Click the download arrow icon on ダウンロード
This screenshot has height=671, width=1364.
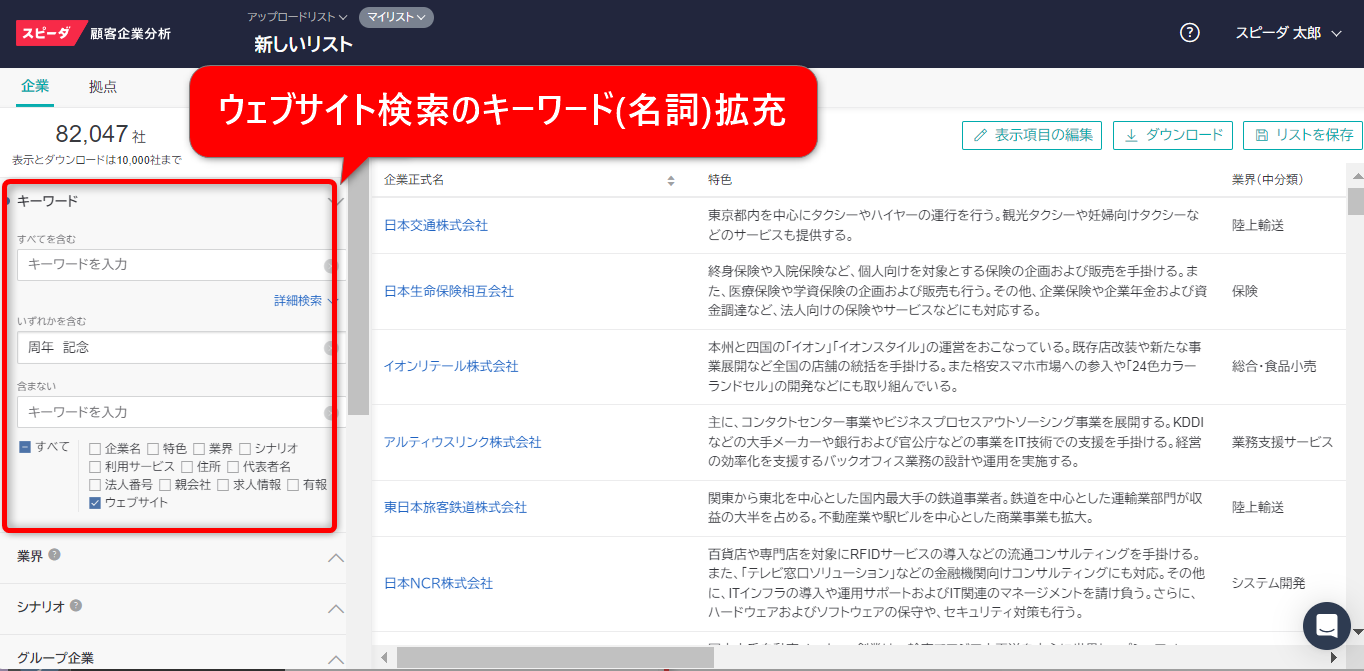(x=1132, y=135)
